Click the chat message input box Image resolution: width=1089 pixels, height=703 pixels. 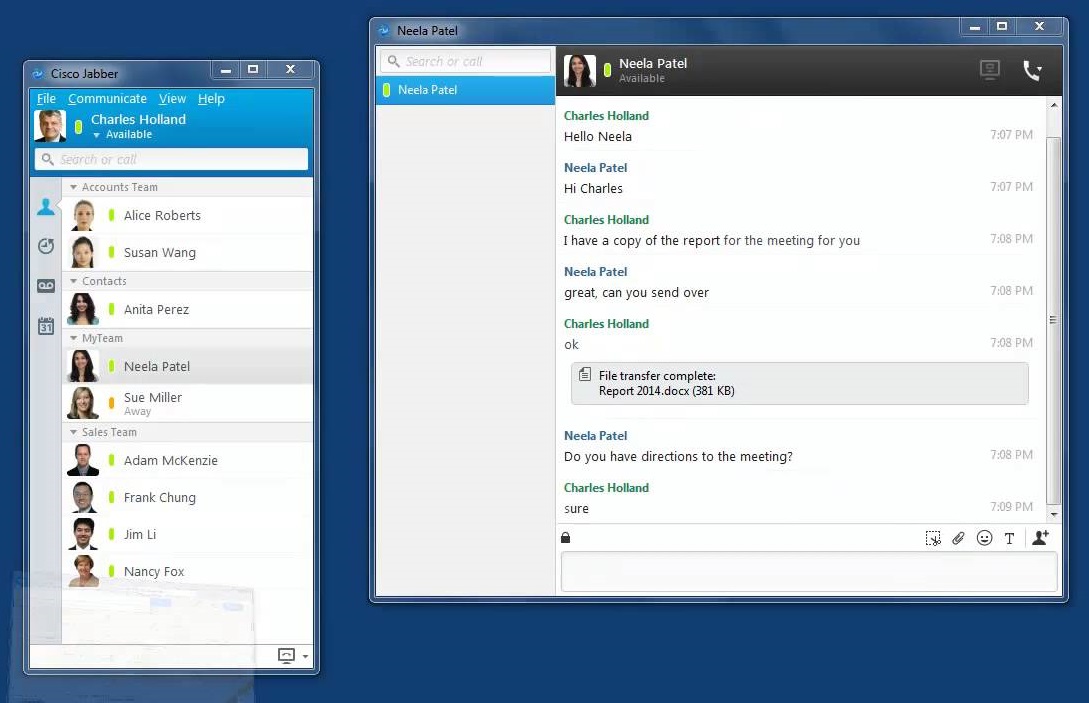coord(809,572)
